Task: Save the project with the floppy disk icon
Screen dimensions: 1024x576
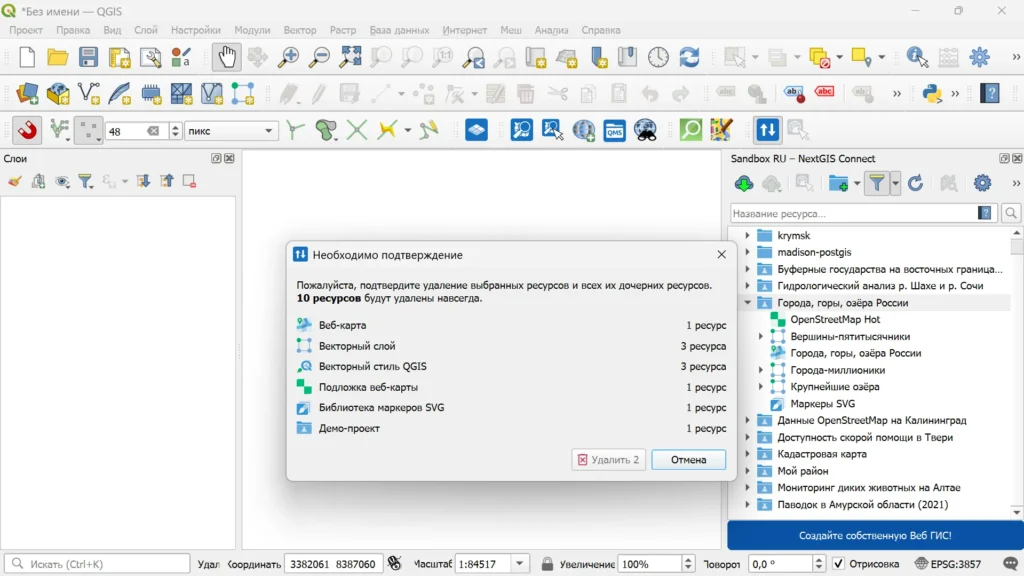Action: point(88,57)
